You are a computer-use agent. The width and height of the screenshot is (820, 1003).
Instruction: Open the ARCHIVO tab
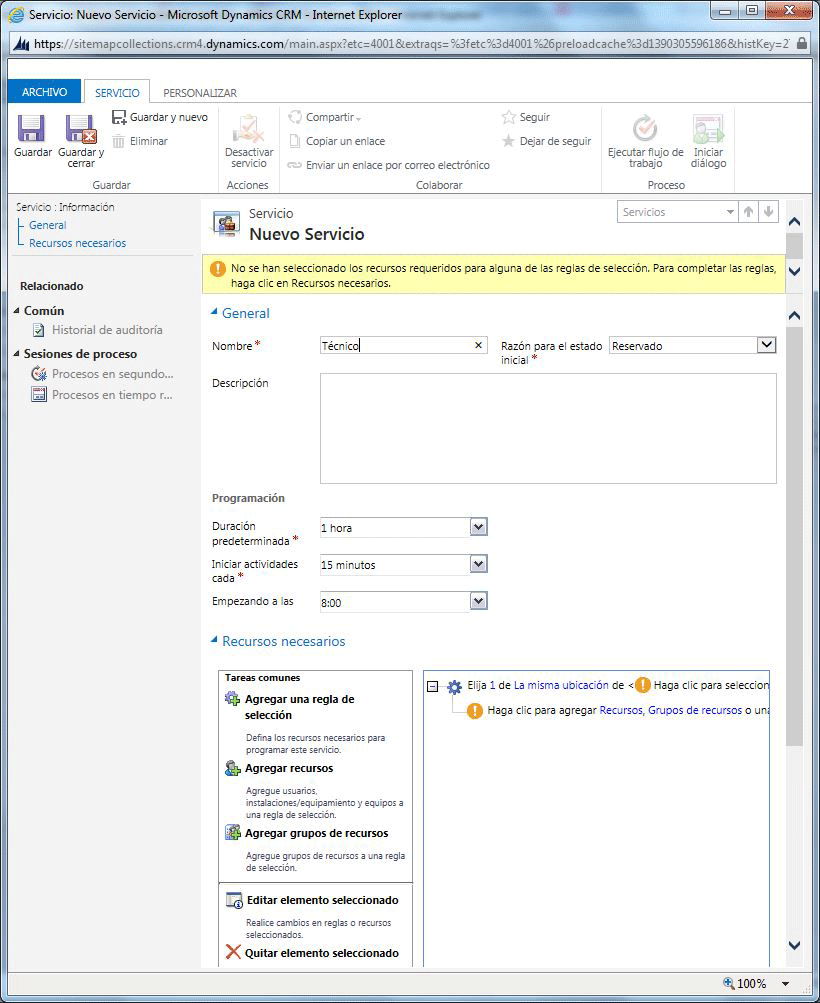pyautogui.click(x=44, y=92)
